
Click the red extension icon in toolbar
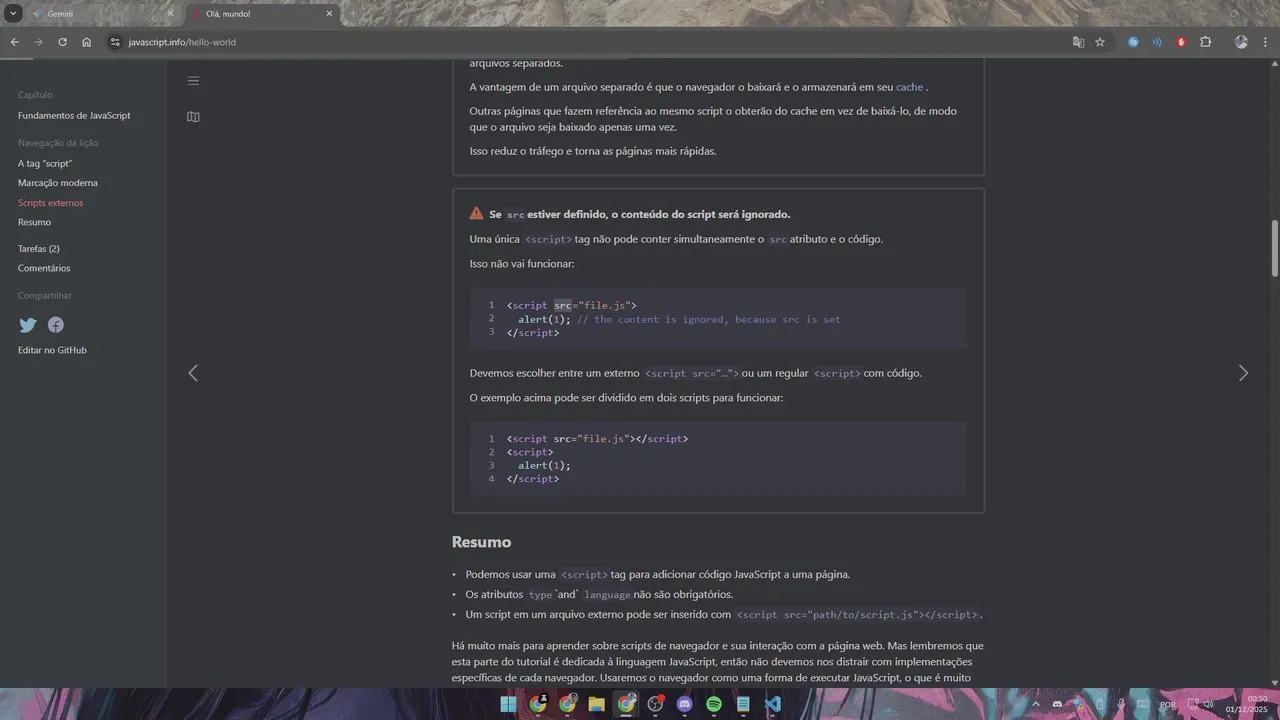click(1181, 42)
